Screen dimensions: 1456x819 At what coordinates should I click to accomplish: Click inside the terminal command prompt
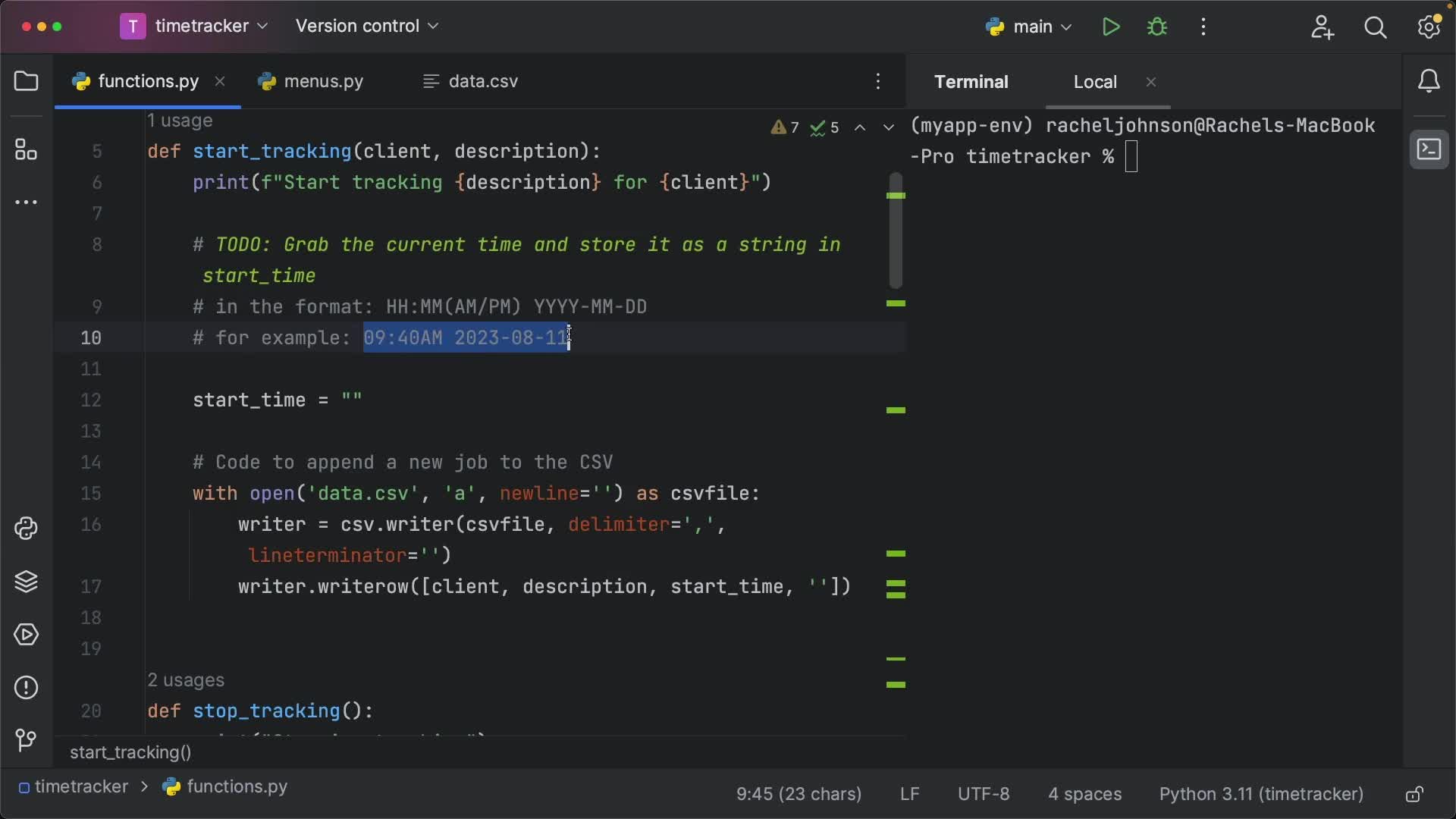[x=1132, y=157]
